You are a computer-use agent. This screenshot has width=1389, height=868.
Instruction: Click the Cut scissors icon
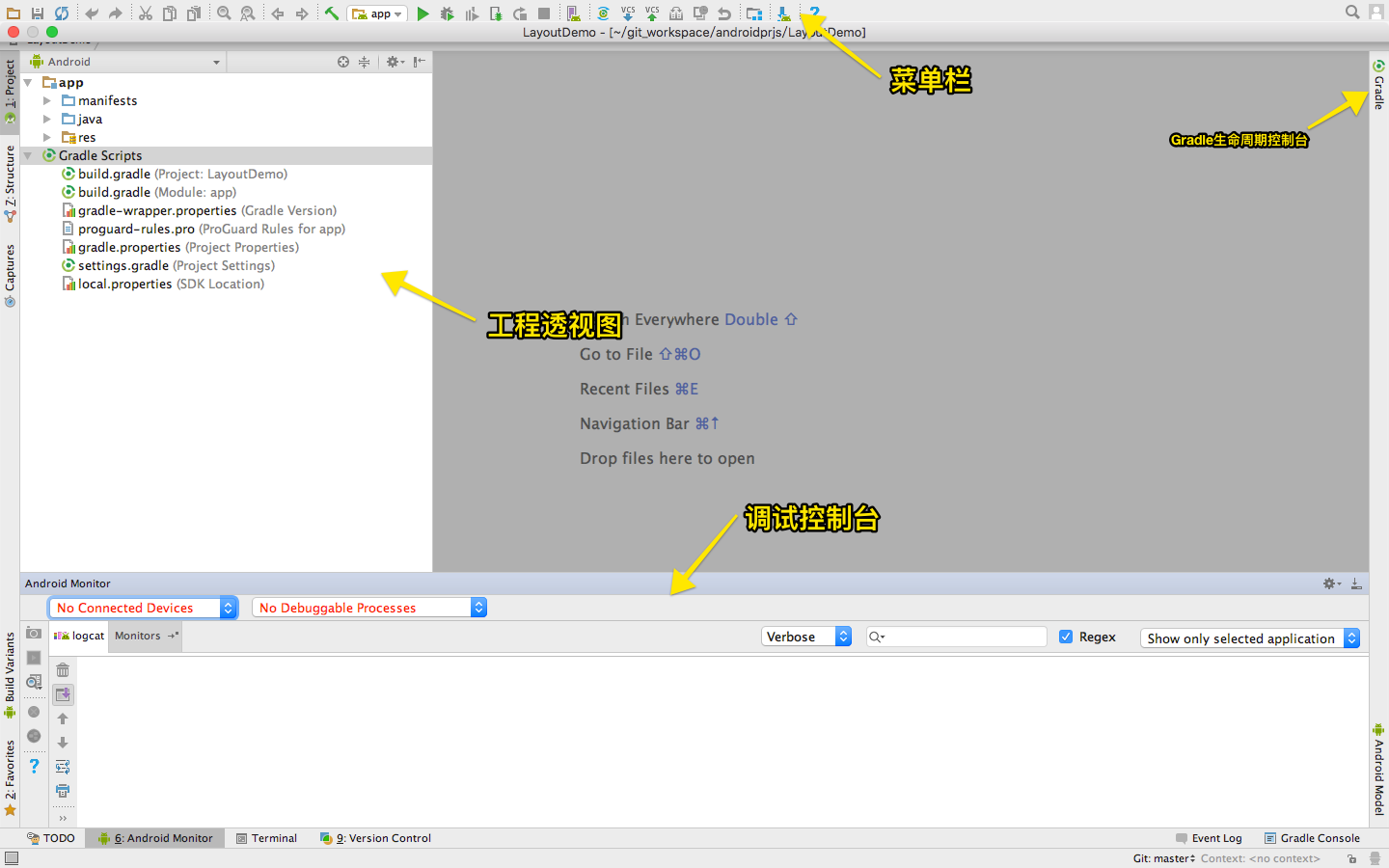pyautogui.click(x=146, y=14)
